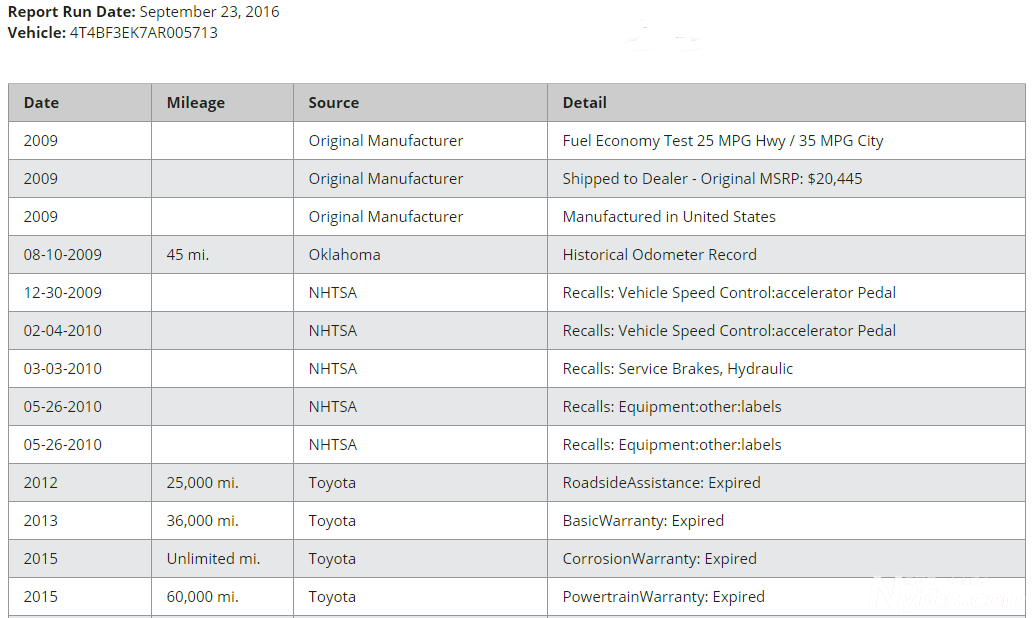This screenshot has width=1033, height=618.
Task: Click the 45 mi. mileage cell
Action: [x=187, y=255]
